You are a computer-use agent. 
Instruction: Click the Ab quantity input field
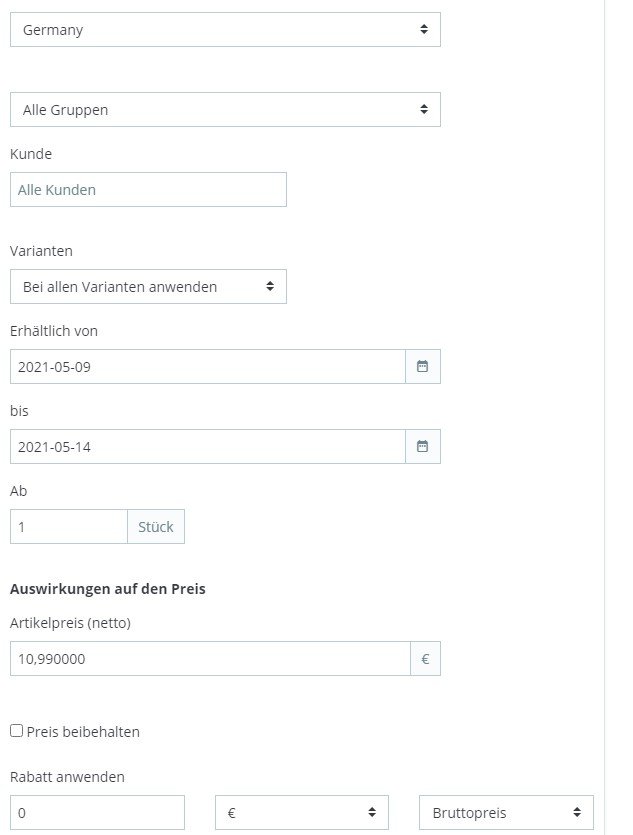(68, 527)
